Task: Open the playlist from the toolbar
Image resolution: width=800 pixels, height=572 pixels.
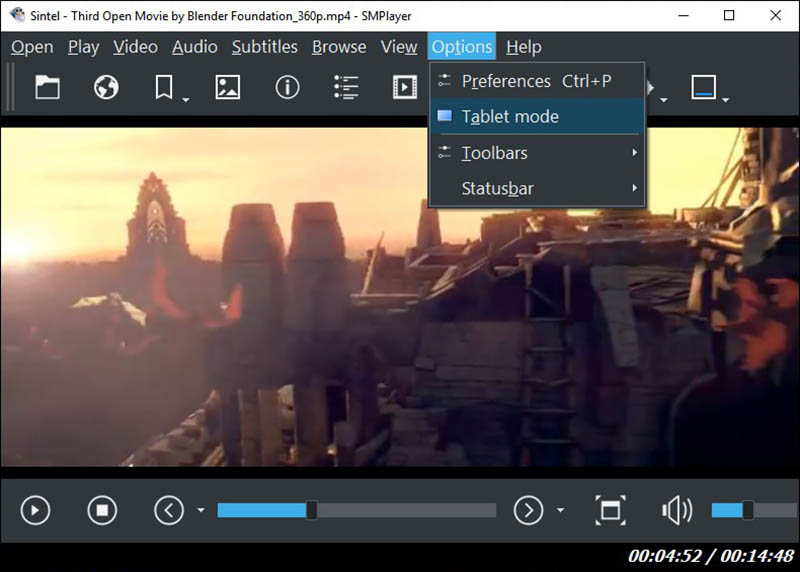Action: 346,88
